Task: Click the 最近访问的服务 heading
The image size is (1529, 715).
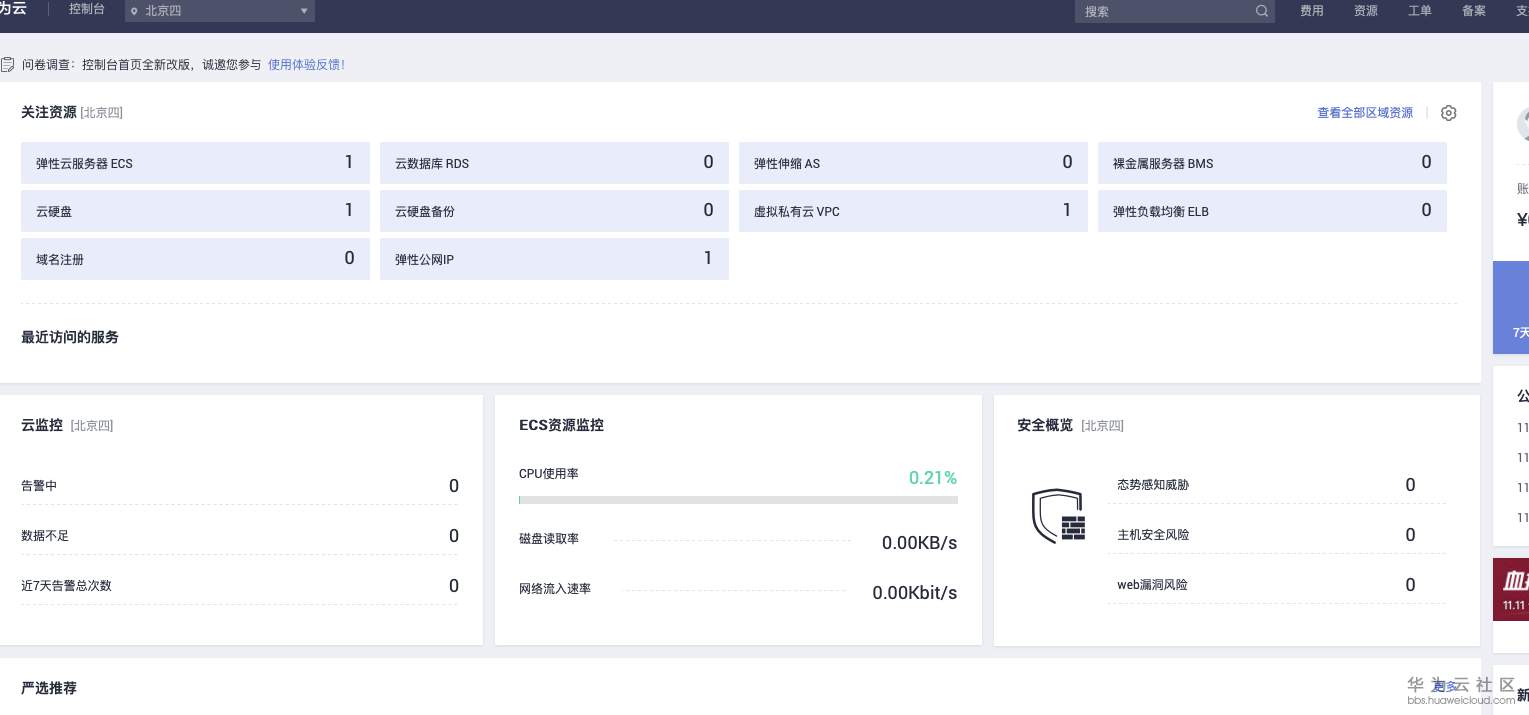Action: [x=70, y=337]
